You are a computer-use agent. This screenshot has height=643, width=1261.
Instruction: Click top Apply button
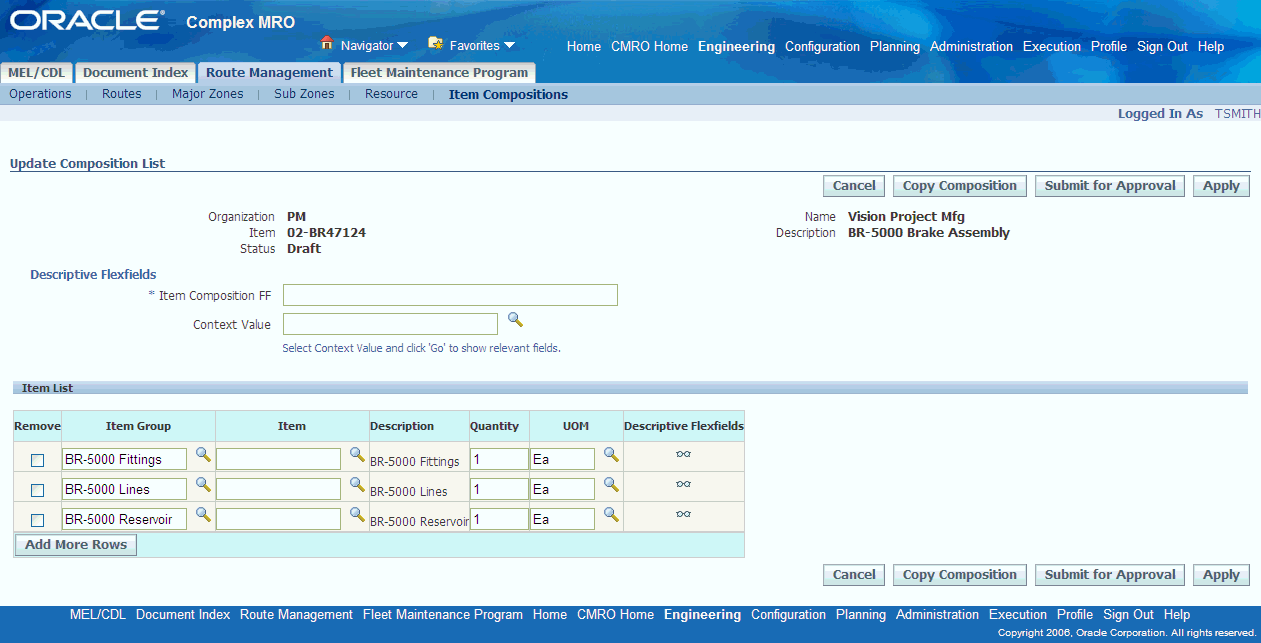click(1221, 186)
